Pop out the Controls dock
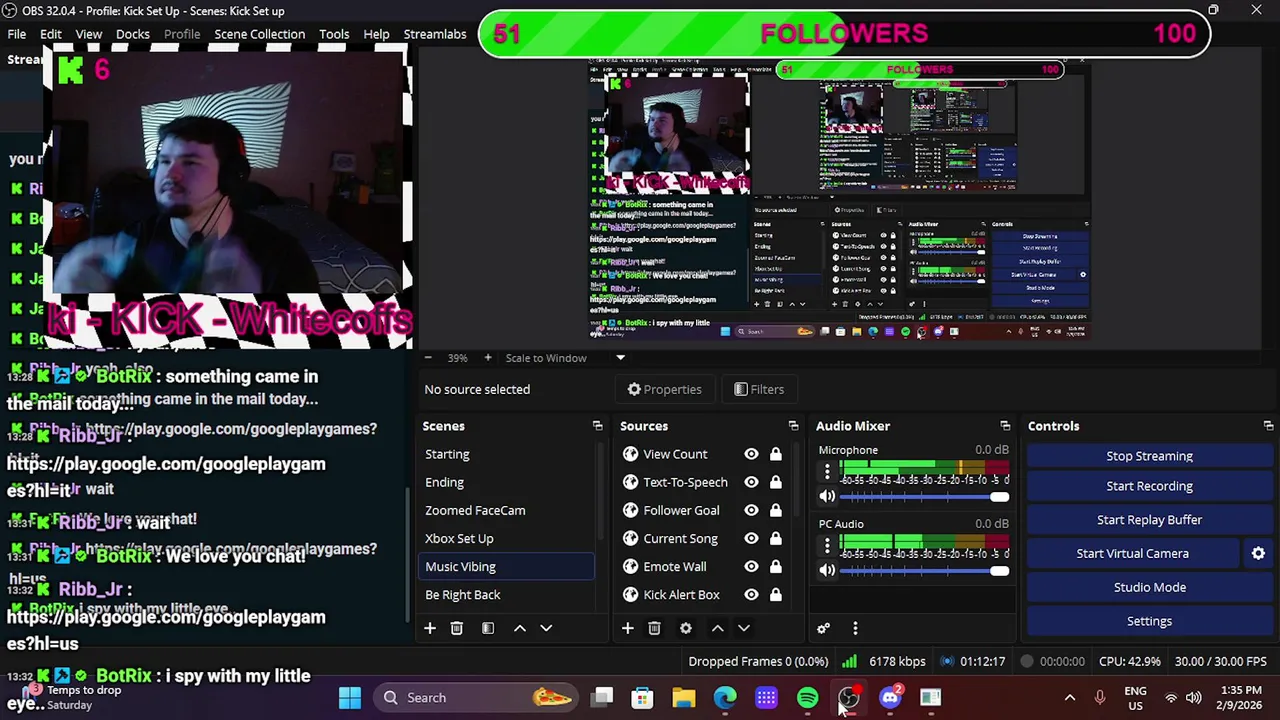Screen dimensions: 1280x720 1268,426
